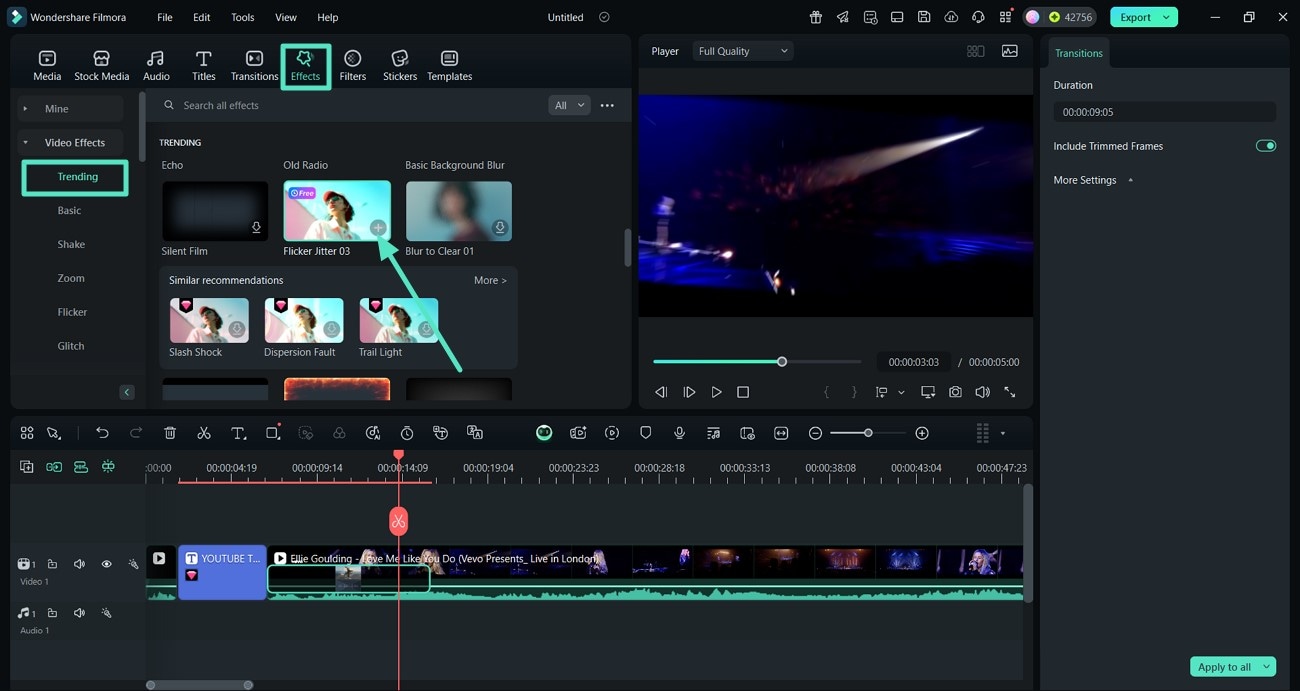The height and width of the screenshot is (691, 1300).
Task: Switch to the Transitions tab
Action: [x=254, y=66]
